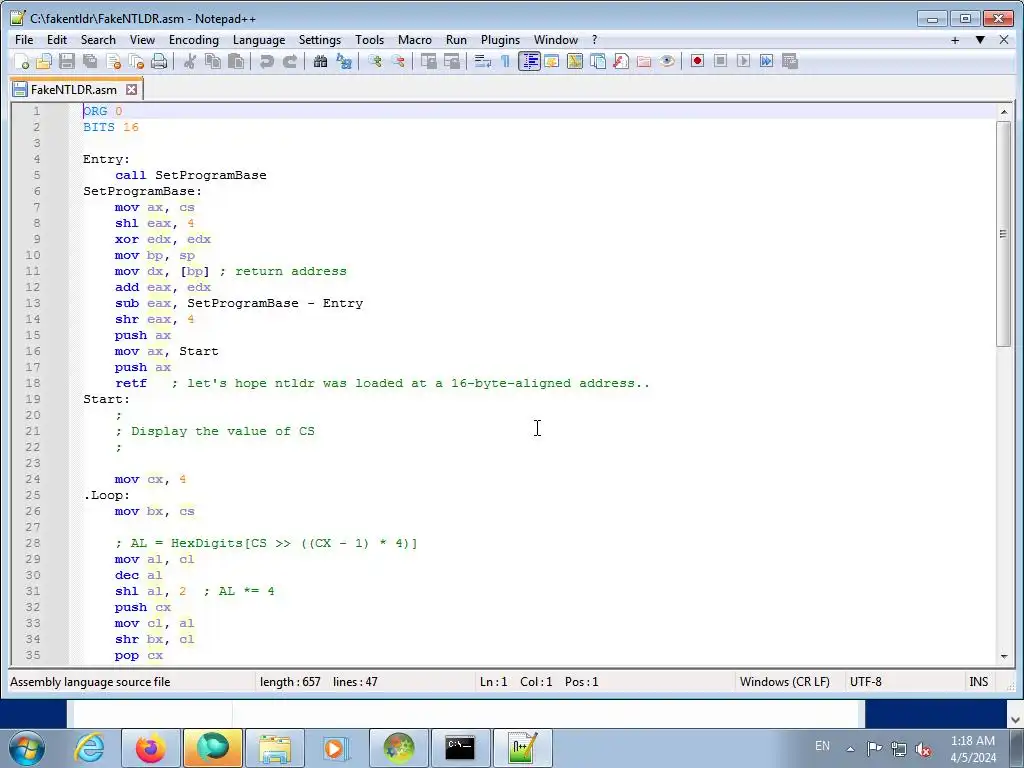Close the FakeNTLDR.asm tab with its X
Image resolution: width=1024 pixels, height=768 pixels.
coord(132,89)
